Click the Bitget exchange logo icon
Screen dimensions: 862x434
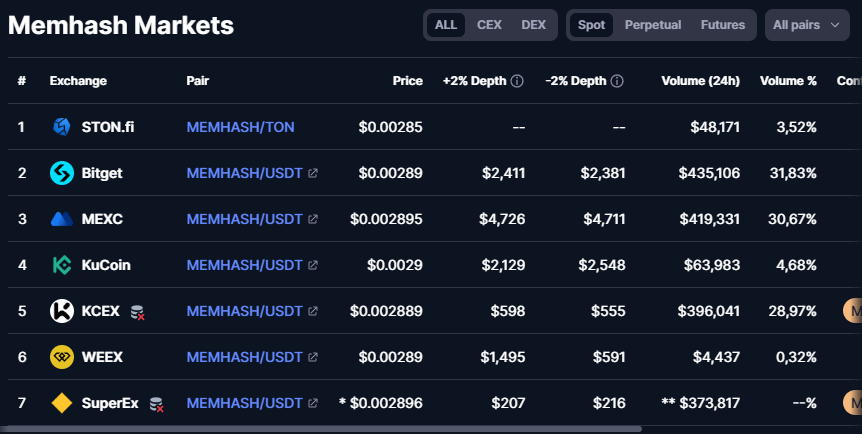point(62,173)
